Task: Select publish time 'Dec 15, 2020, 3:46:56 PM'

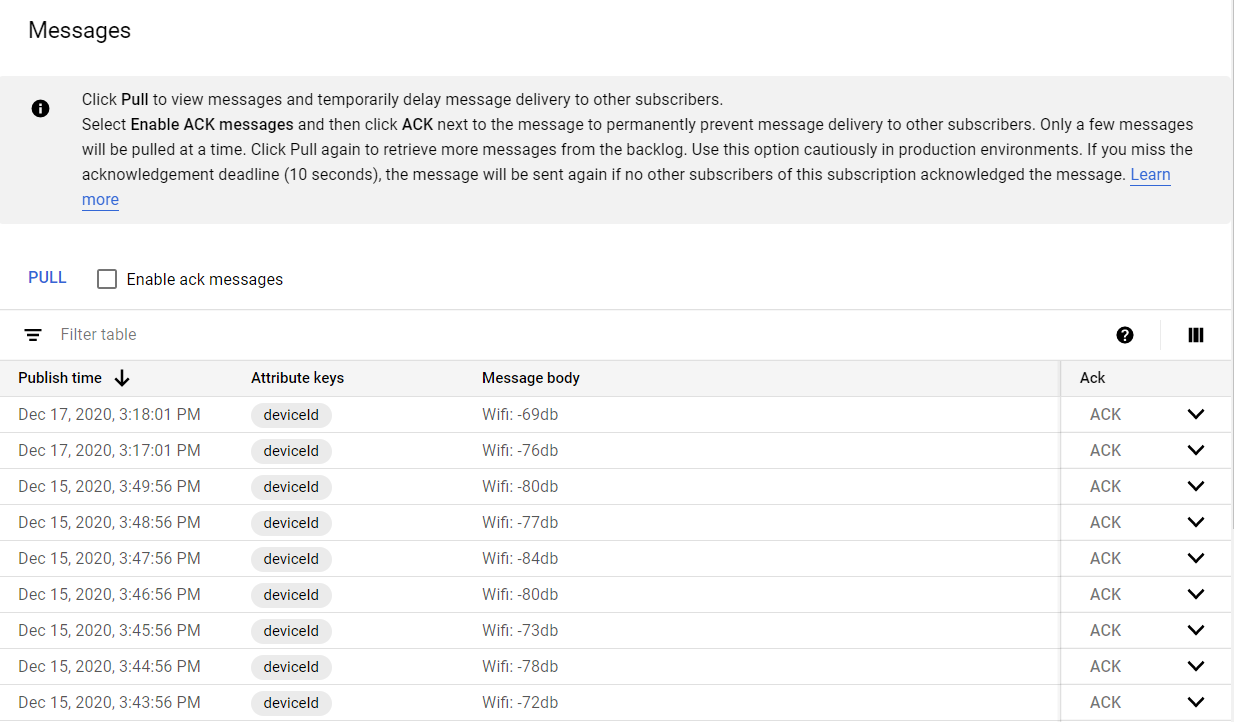Action: click(109, 595)
